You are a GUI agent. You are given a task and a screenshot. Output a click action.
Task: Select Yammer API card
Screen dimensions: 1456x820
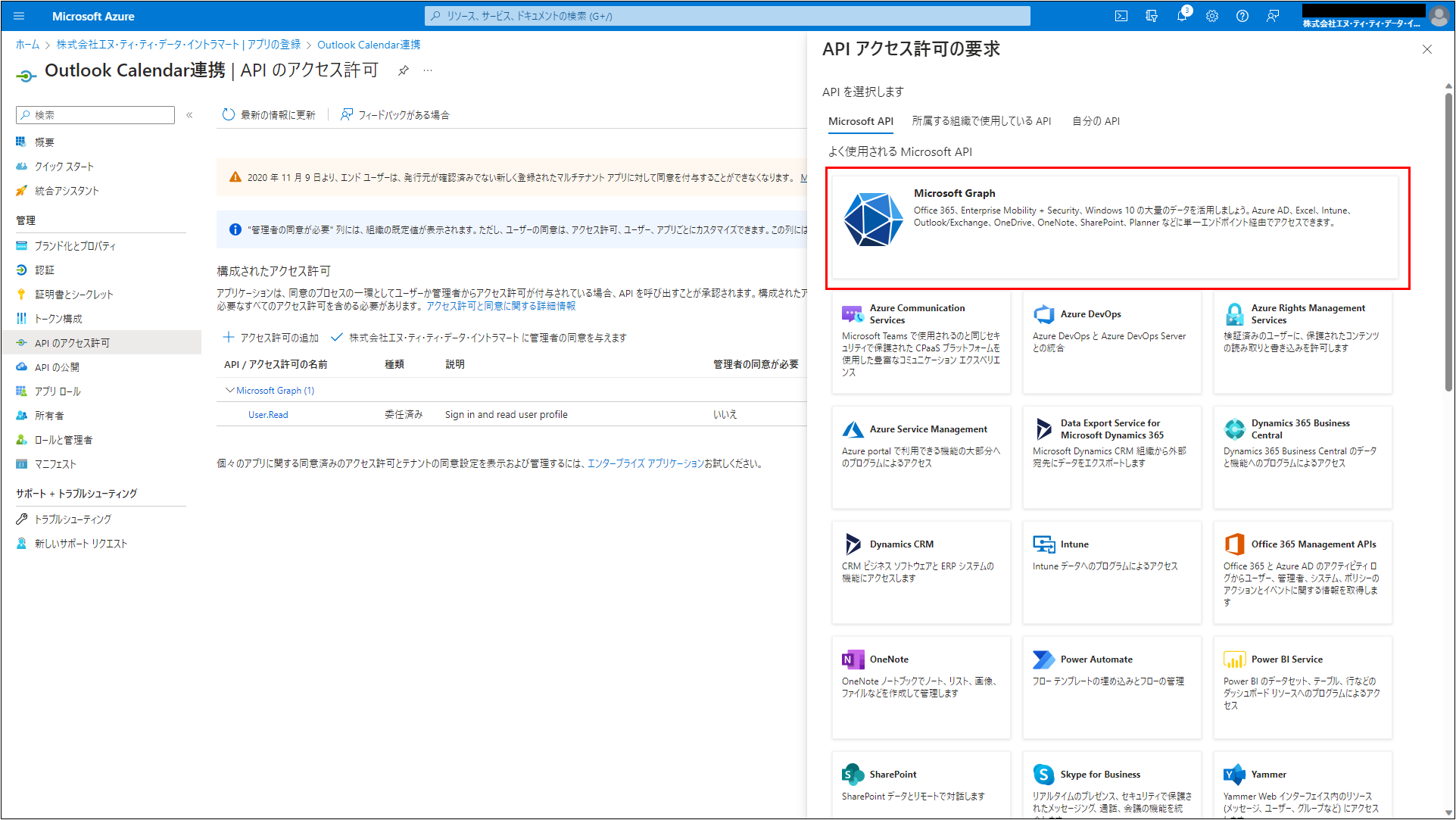pyautogui.click(x=1303, y=785)
